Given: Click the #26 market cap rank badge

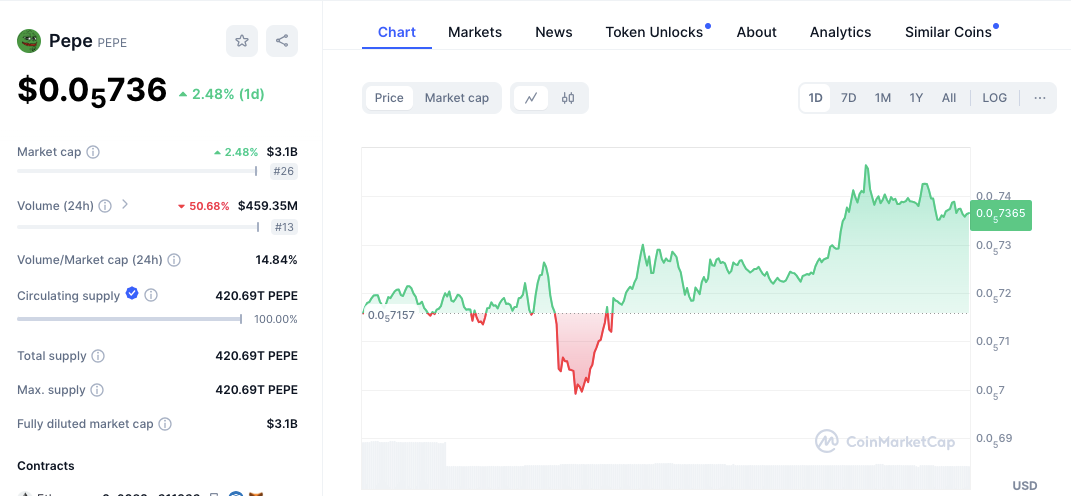Looking at the screenshot, I should [x=283, y=171].
